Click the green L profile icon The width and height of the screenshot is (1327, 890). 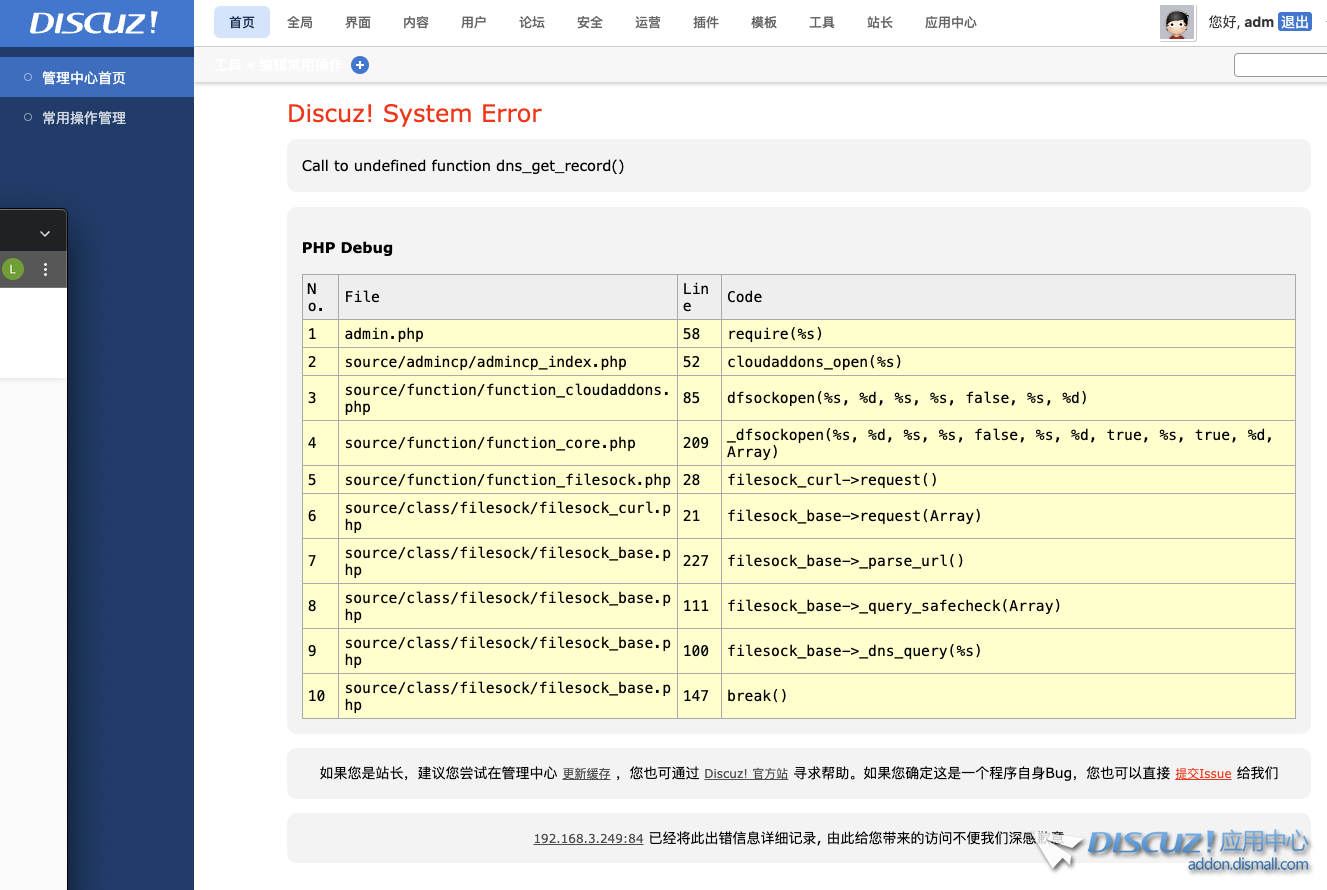(13, 269)
